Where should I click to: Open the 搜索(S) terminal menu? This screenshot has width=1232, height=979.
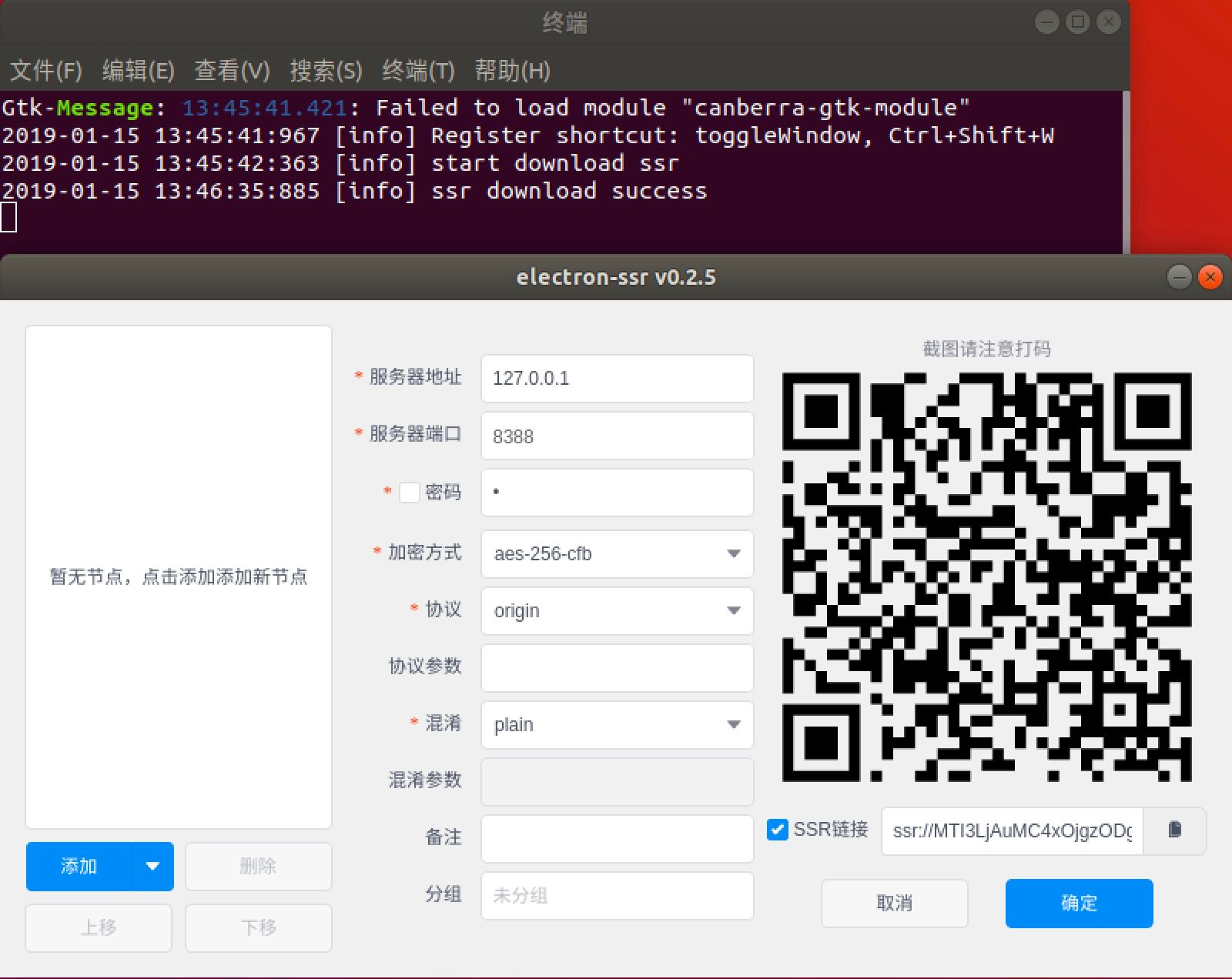[x=326, y=71]
